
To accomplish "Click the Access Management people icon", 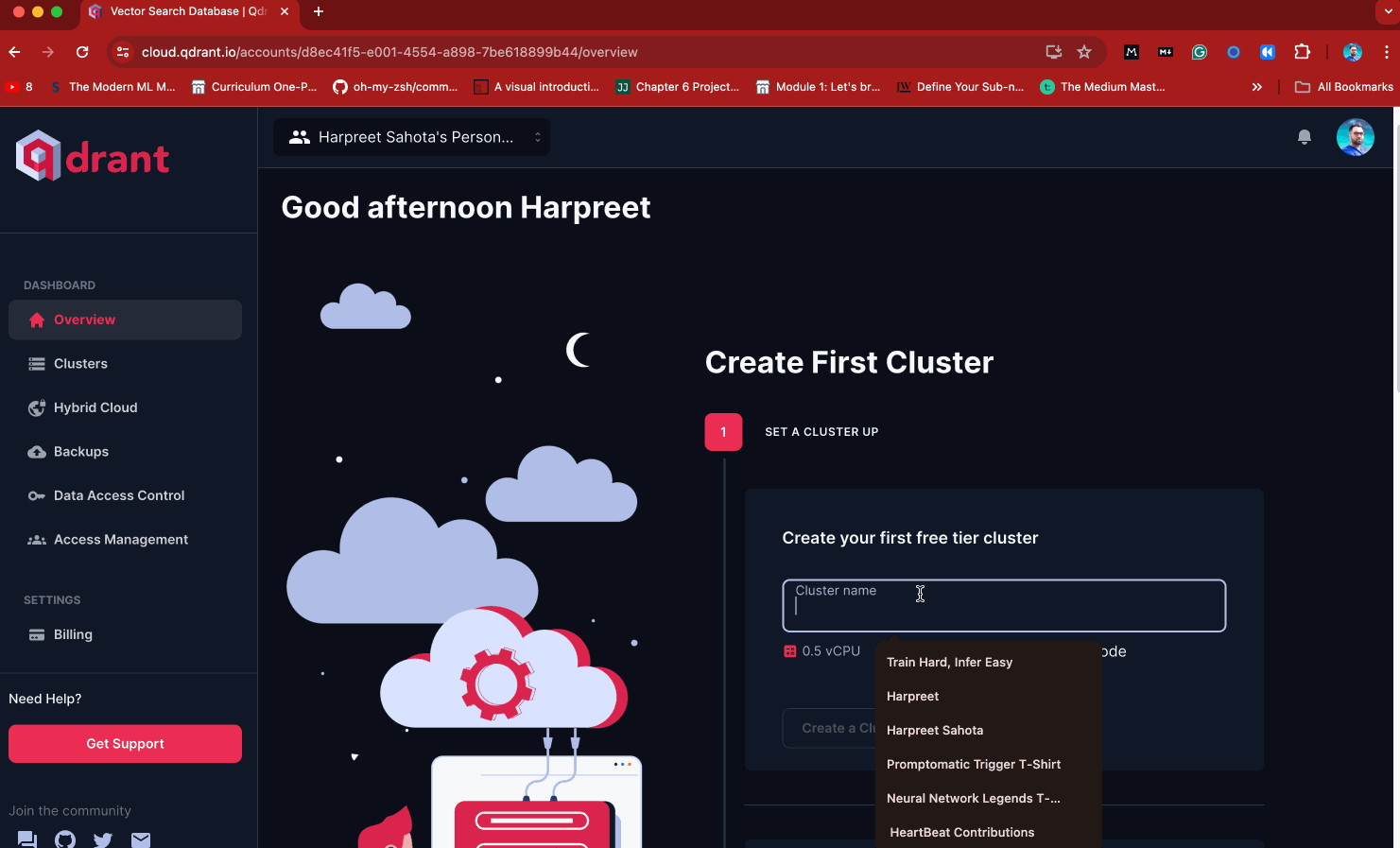I will [x=37, y=540].
